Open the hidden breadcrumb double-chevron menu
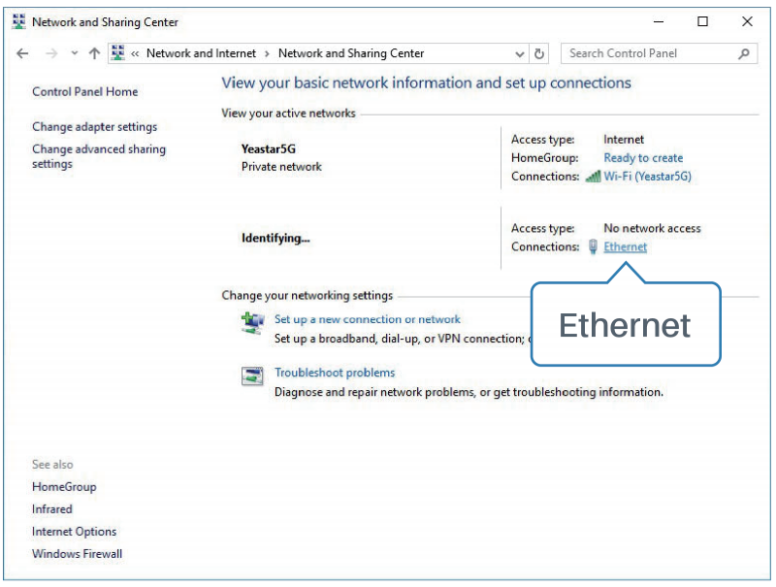The image size is (776, 587). [x=135, y=53]
